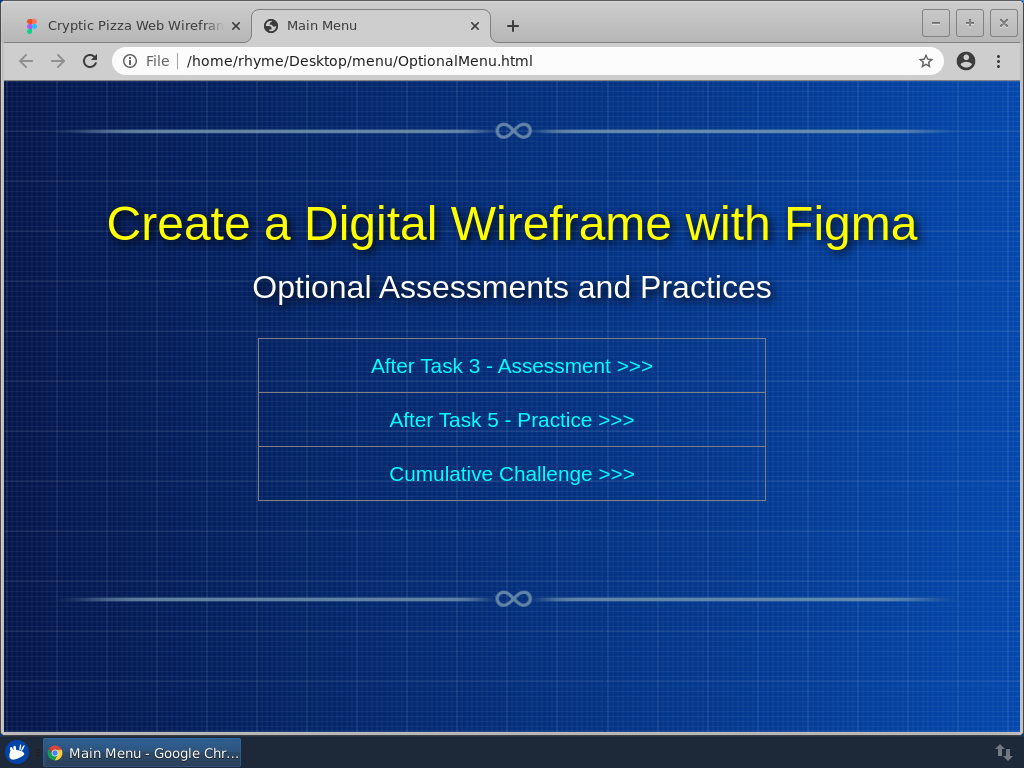The image size is (1024, 768).
Task: Open the Chrome profile avatar icon
Action: [966, 61]
